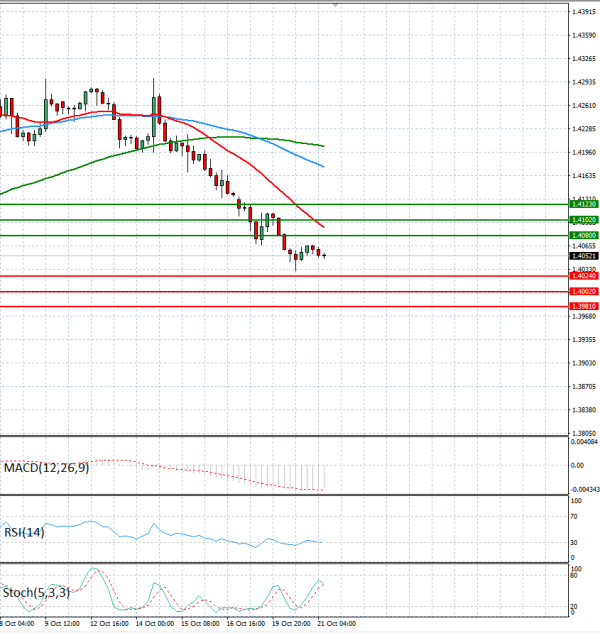Select the 1.41020 green resistance price tag

point(584,220)
